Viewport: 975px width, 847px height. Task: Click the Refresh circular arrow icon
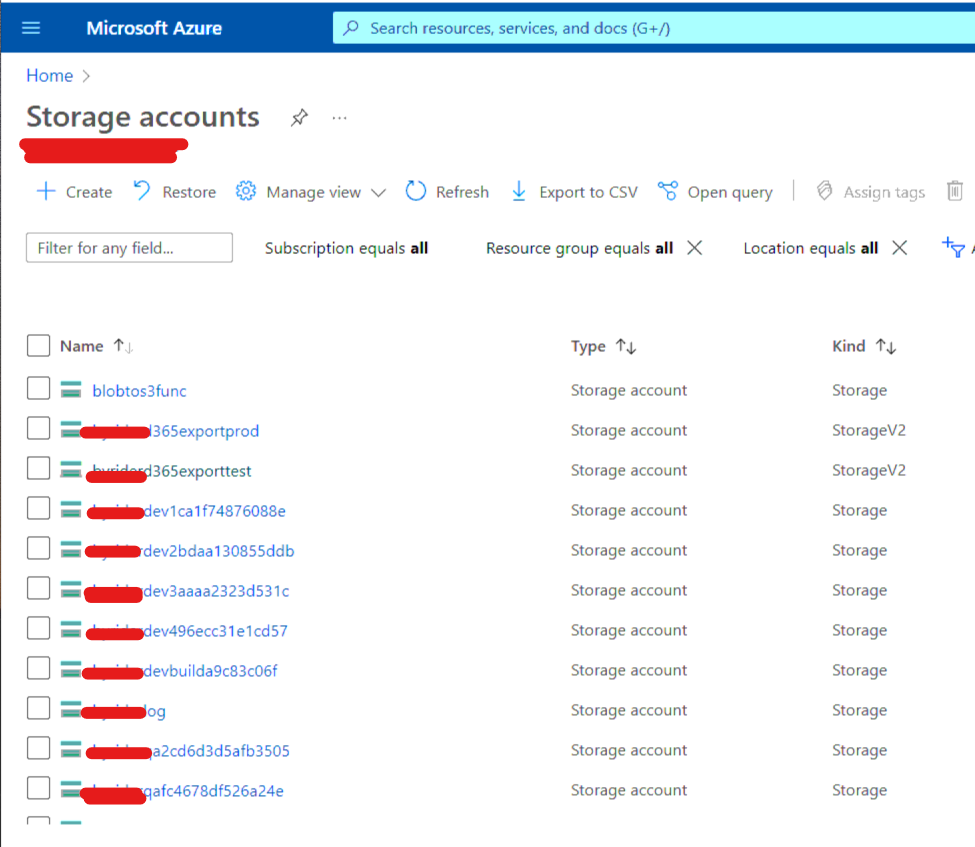click(415, 192)
